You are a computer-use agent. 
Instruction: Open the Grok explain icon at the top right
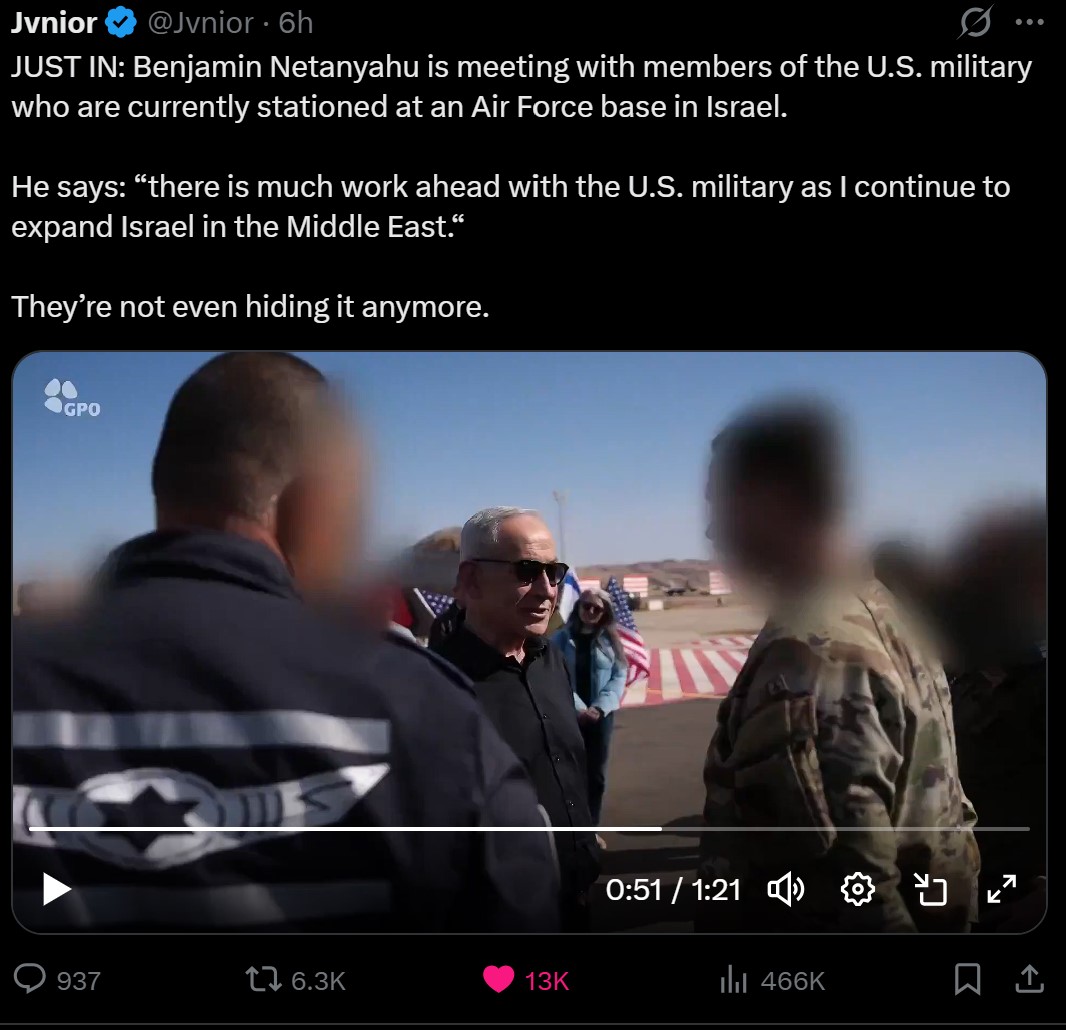click(x=975, y=23)
